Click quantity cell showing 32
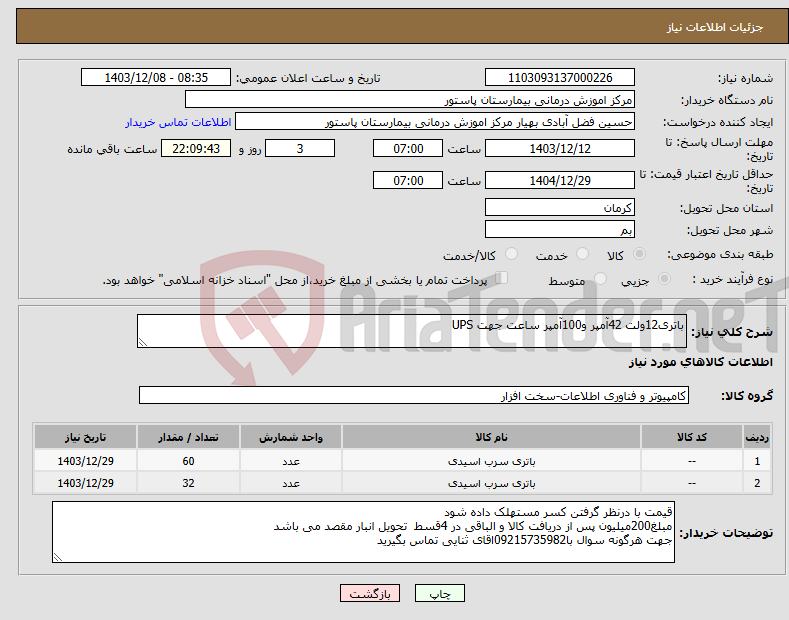Image resolution: width=789 pixels, height=620 pixels. [188, 483]
